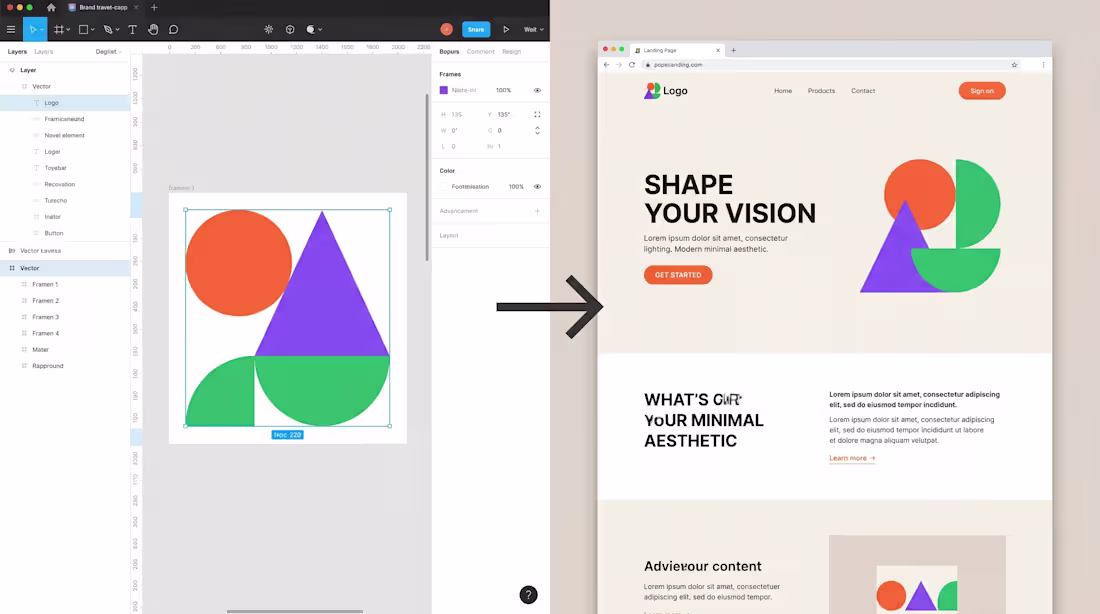
Task: Open the Home nav link
Action: point(783,91)
